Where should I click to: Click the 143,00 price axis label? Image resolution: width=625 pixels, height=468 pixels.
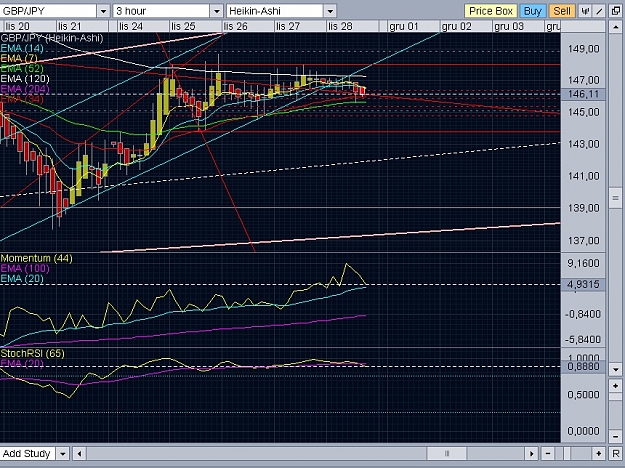pos(584,144)
